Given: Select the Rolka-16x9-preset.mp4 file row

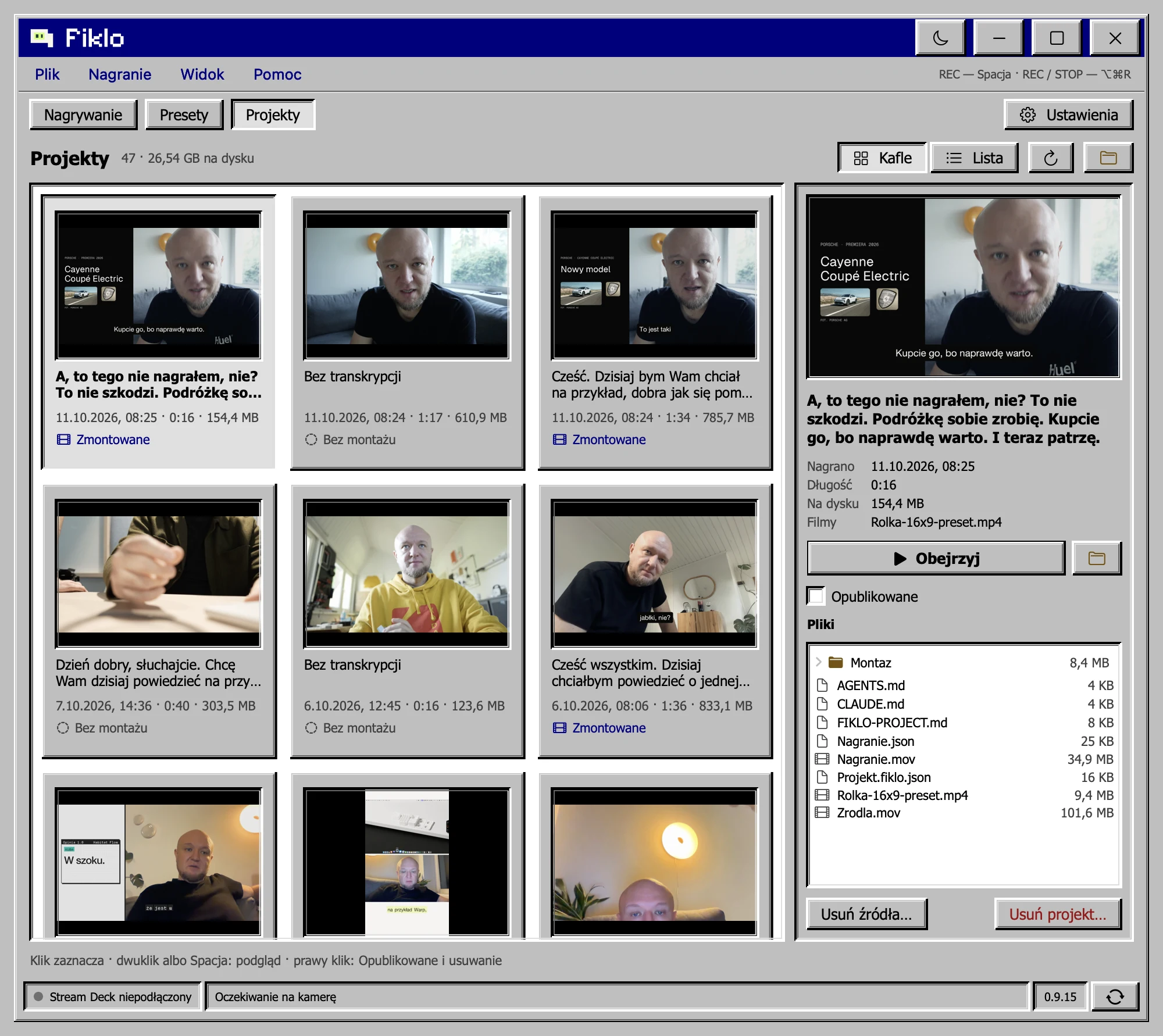Looking at the screenshot, I should click(x=964, y=795).
